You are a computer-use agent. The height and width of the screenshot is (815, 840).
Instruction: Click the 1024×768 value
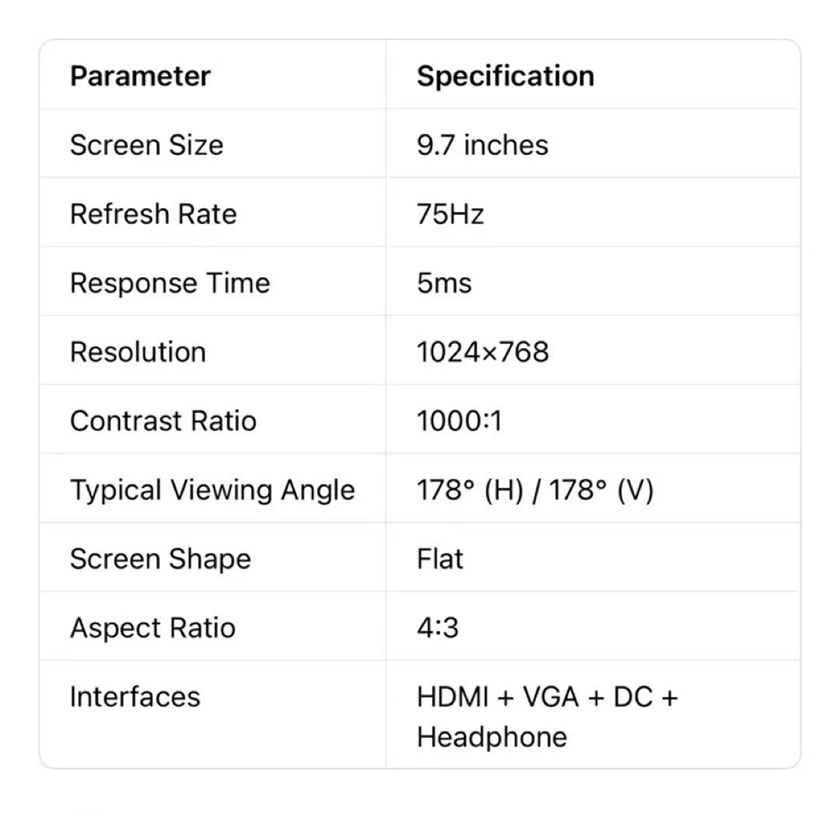(482, 352)
